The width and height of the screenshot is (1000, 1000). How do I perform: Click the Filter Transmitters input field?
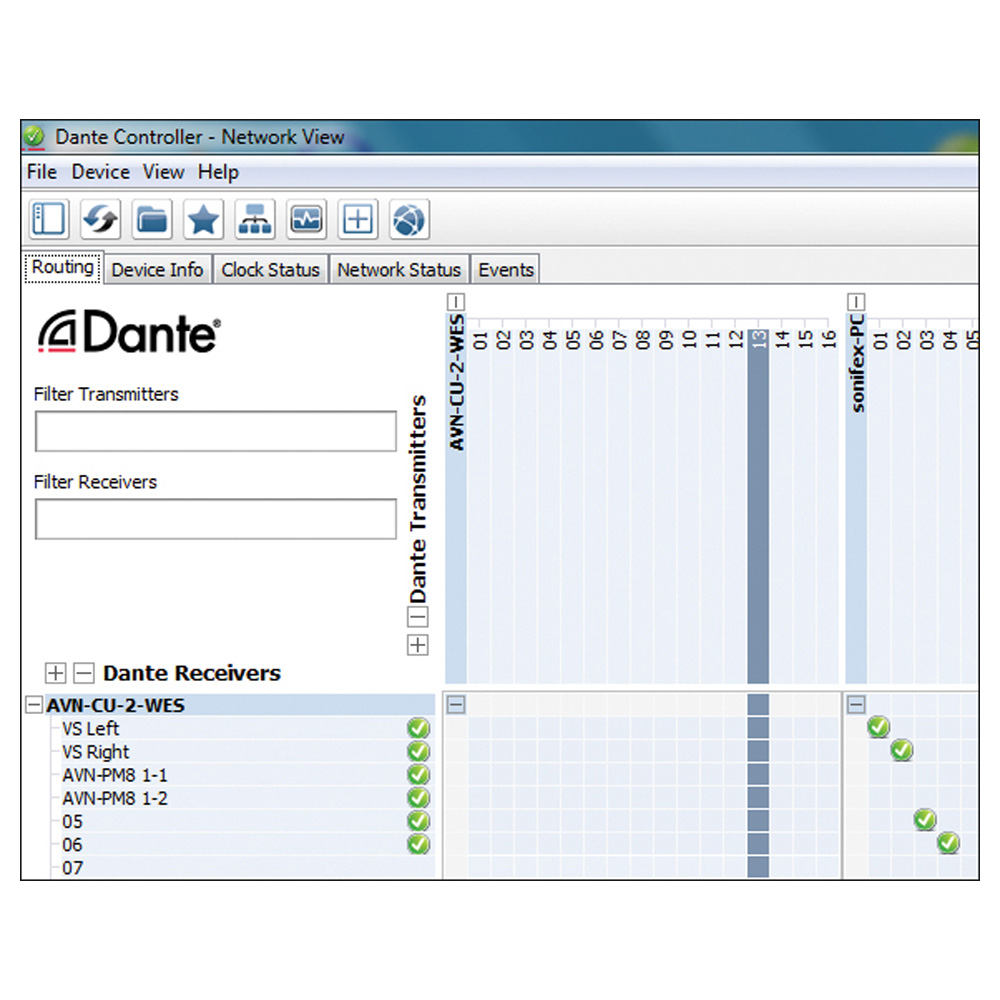[x=216, y=431]
